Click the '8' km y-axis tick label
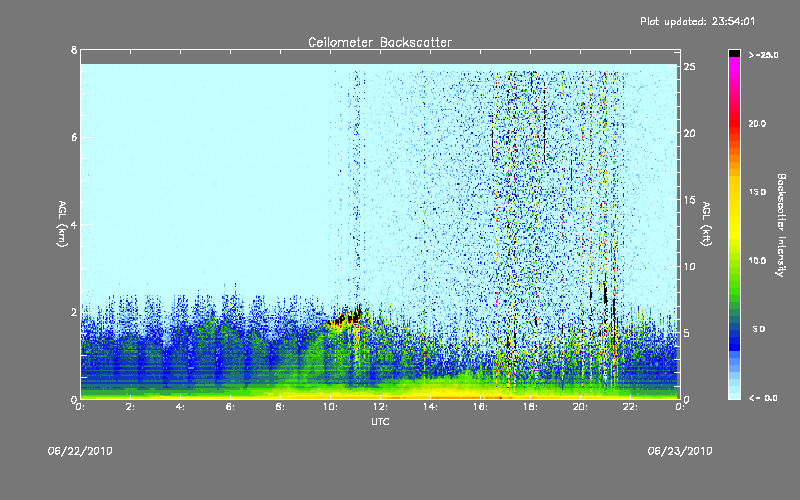The image size is (800, 500). pyautogui.click(x=74, y=51)
